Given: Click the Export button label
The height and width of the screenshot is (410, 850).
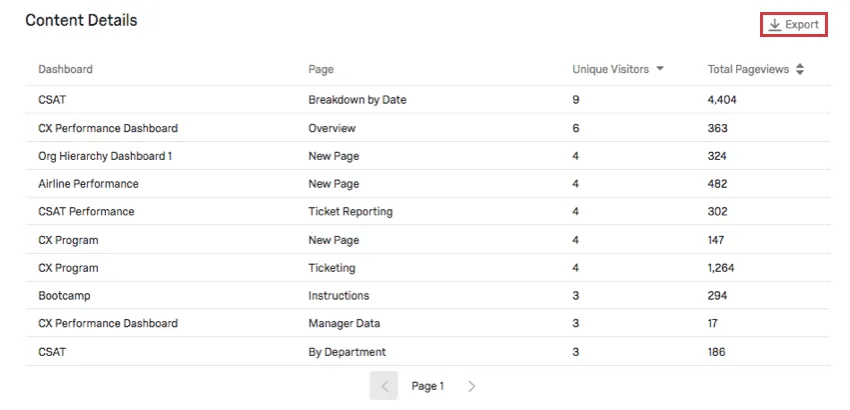Looking at the screenshot, I should [802, 25].
